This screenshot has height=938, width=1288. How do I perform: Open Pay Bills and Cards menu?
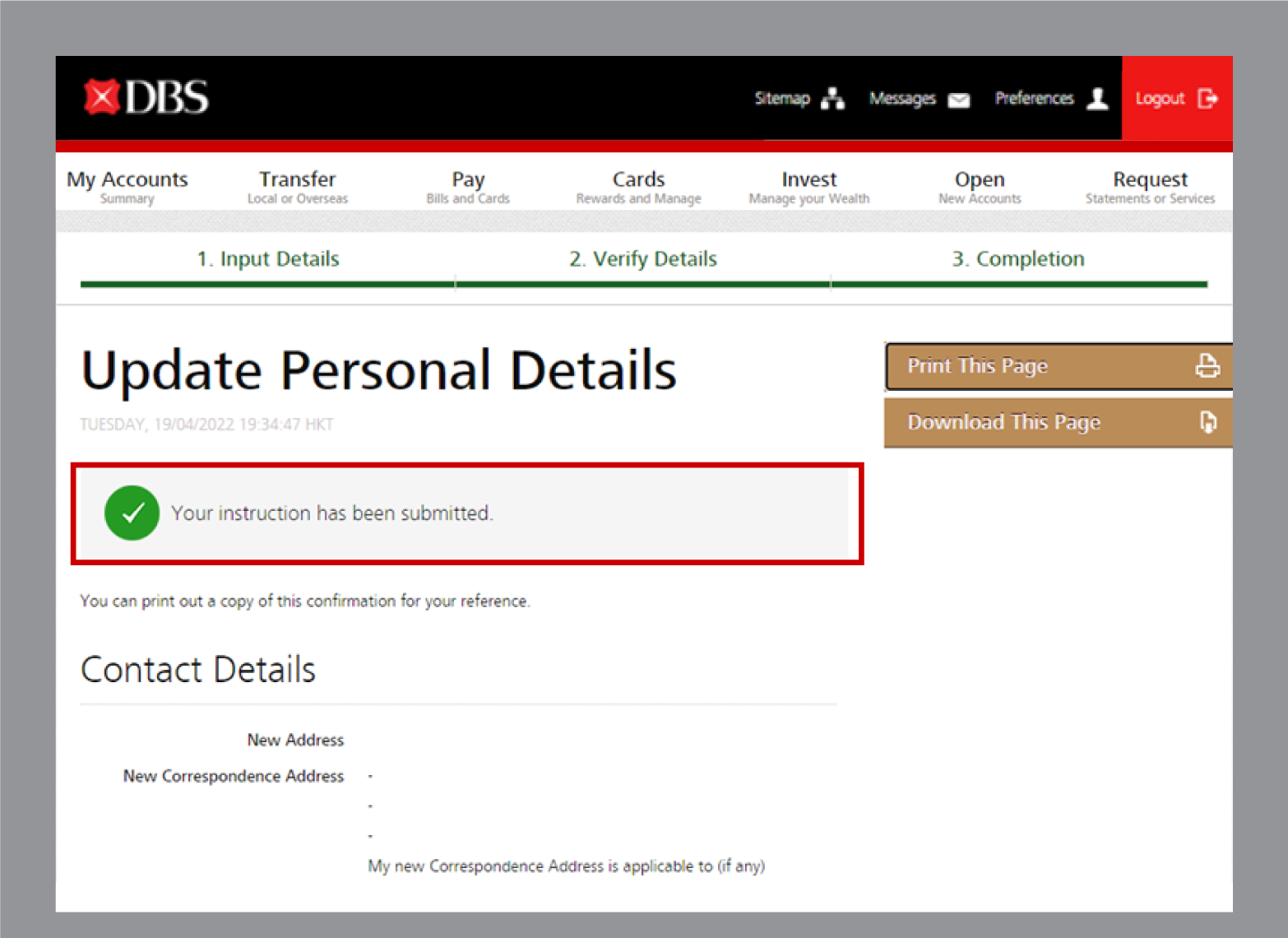pyautogui.click(x=468, y=187)
